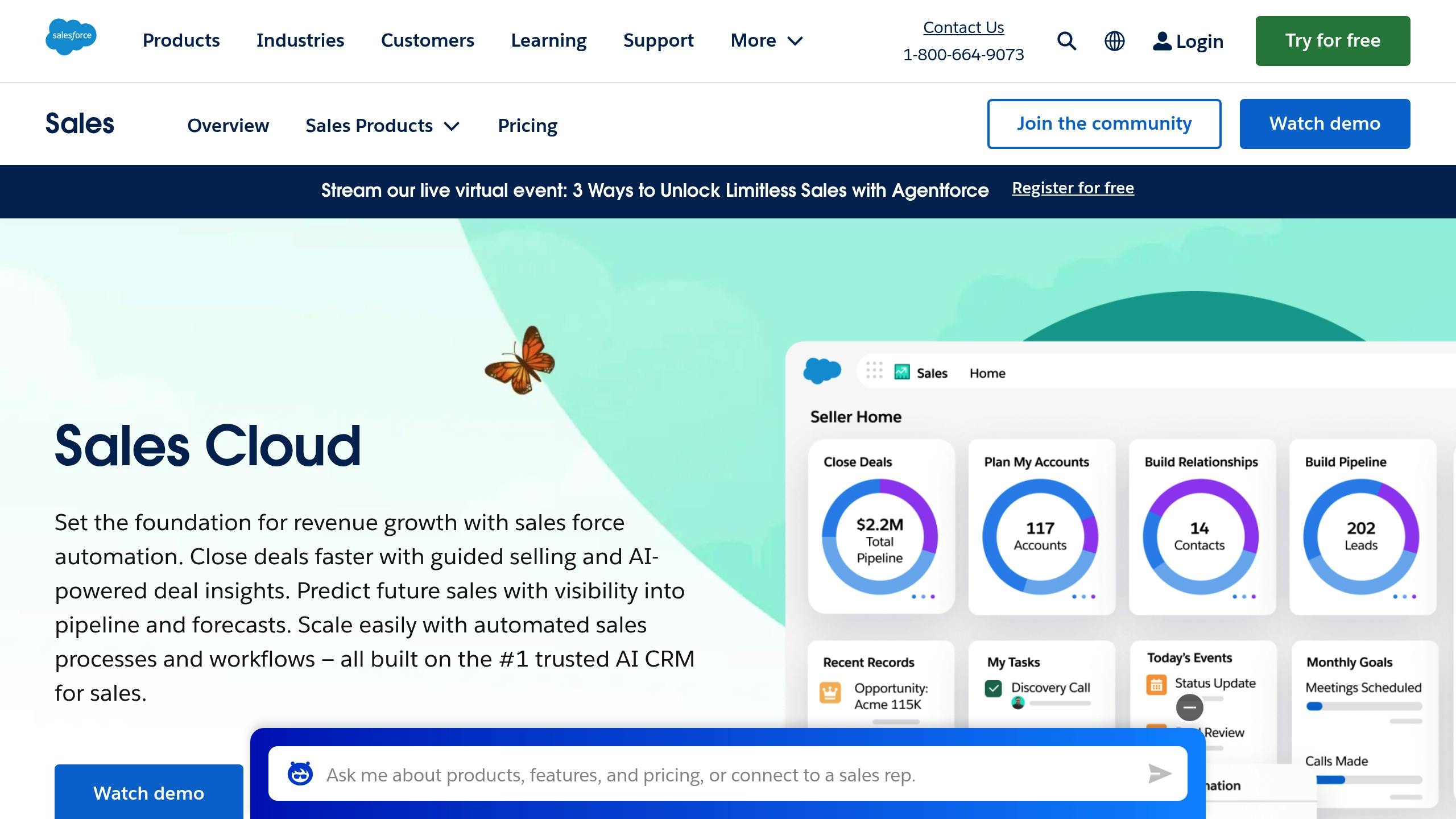Click the Seller Home heading
This screenshot has width=1456, height=819.
coord(855,417)
